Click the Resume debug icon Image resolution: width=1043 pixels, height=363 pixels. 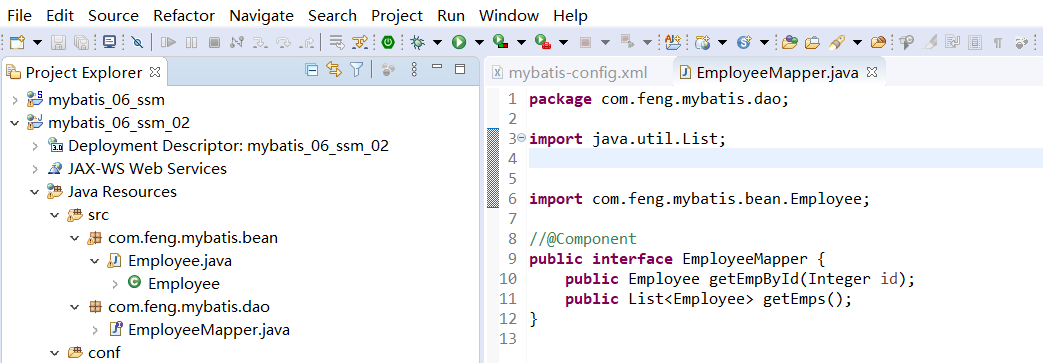pos(168,43)
